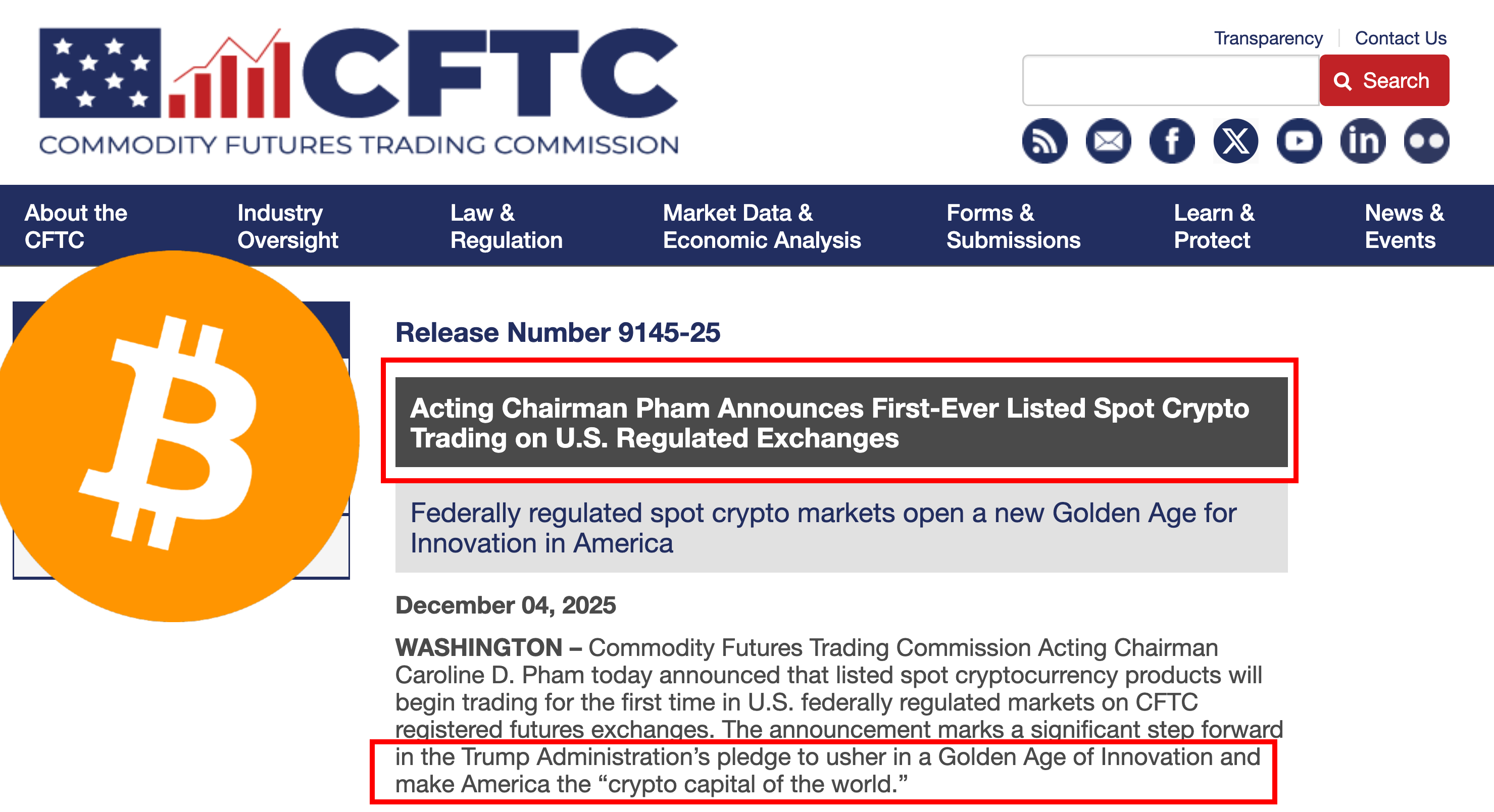Select the Learn & Protect menu
The height and width of the screenshot is (812, 1494).
[1214, 226]
